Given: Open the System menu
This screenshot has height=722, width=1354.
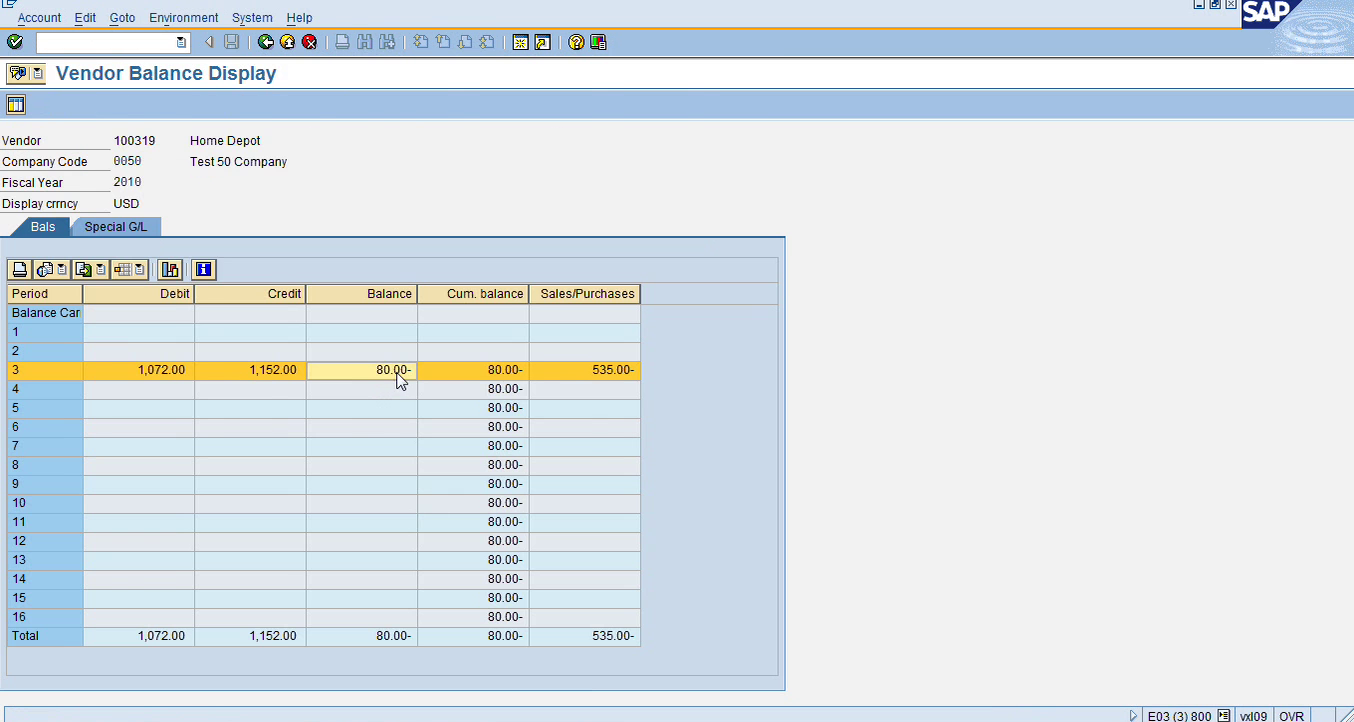Looking at the screenshot, I should 252,18.
